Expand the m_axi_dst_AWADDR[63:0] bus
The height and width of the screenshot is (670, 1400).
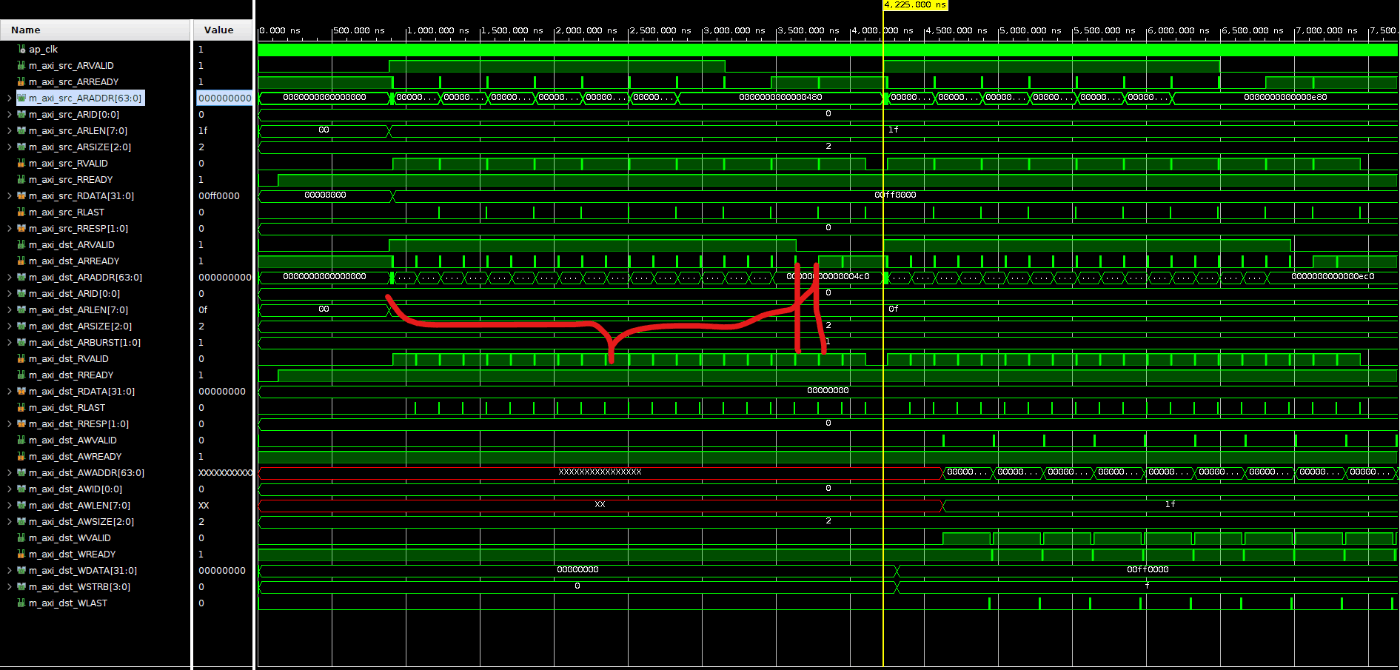pos(9,473)
